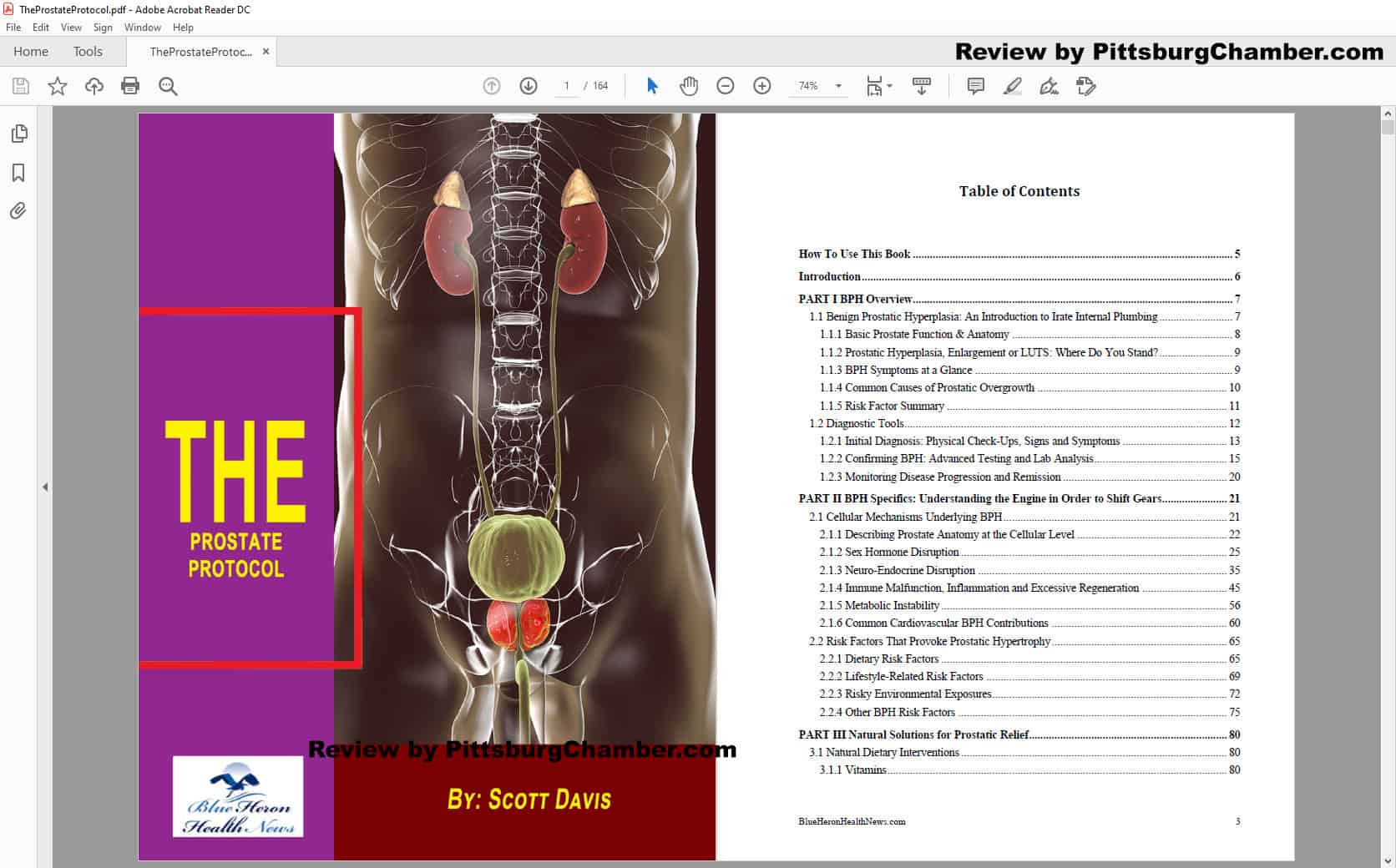Add a comment with the sticky note icon
Screen dimensions: 1396x868
[x=975, y=86]
